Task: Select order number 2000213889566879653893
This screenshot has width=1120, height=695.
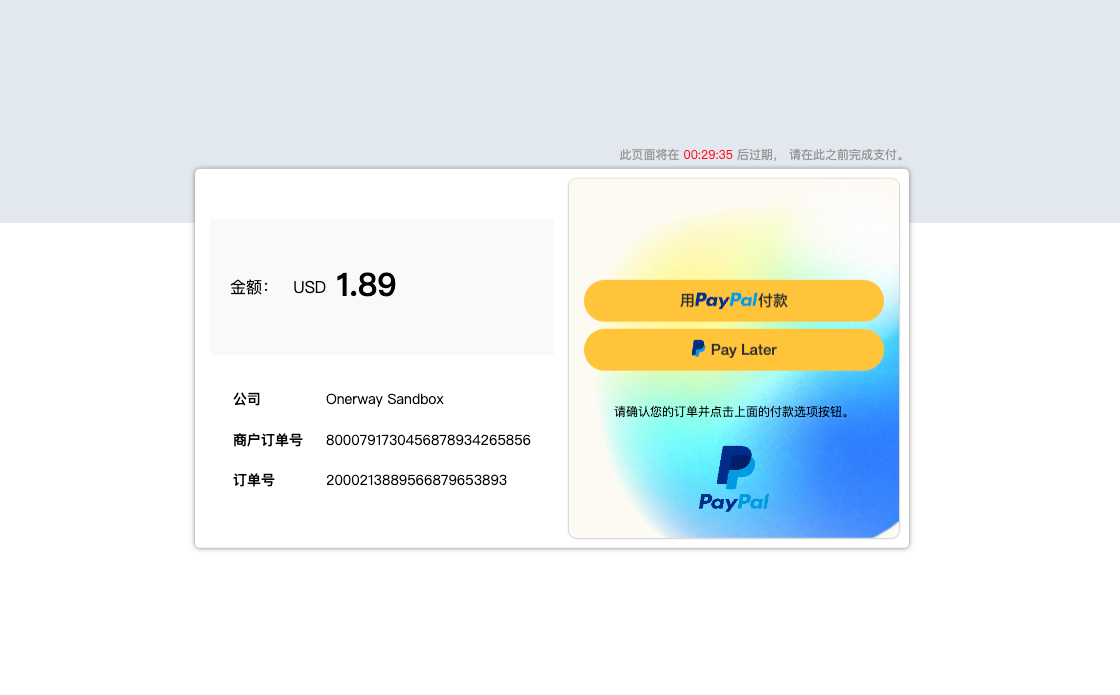Action: (x=416, y=480)
